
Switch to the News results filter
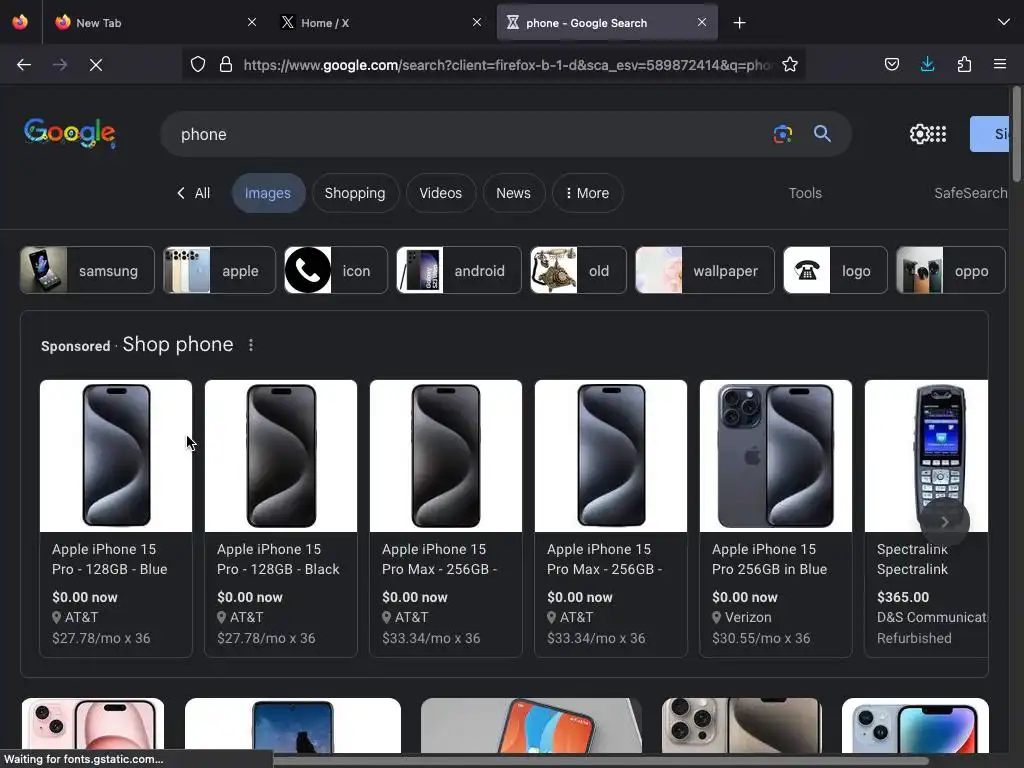tap(513, 193)
